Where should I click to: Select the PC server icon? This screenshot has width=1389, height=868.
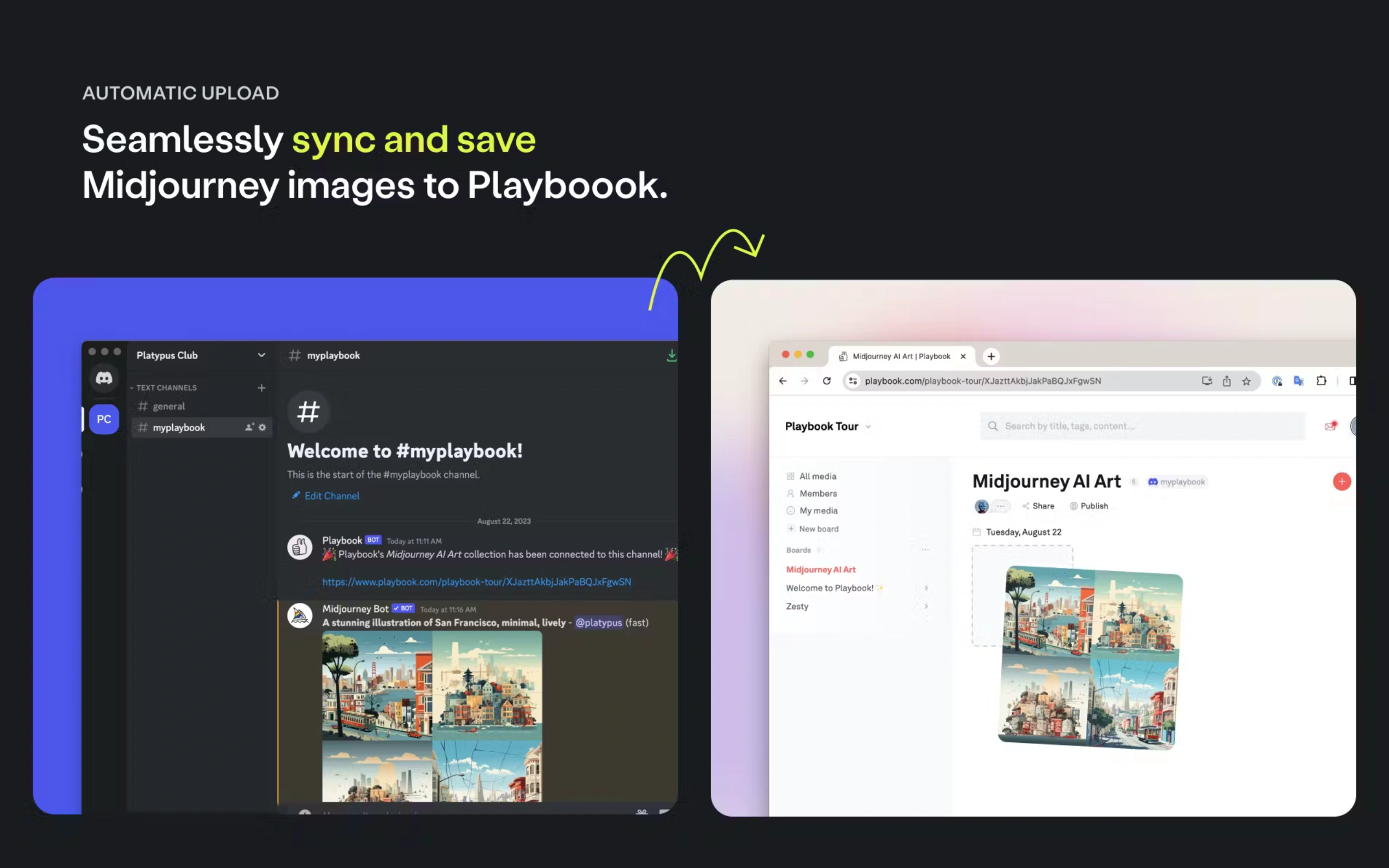click(104, 419)
